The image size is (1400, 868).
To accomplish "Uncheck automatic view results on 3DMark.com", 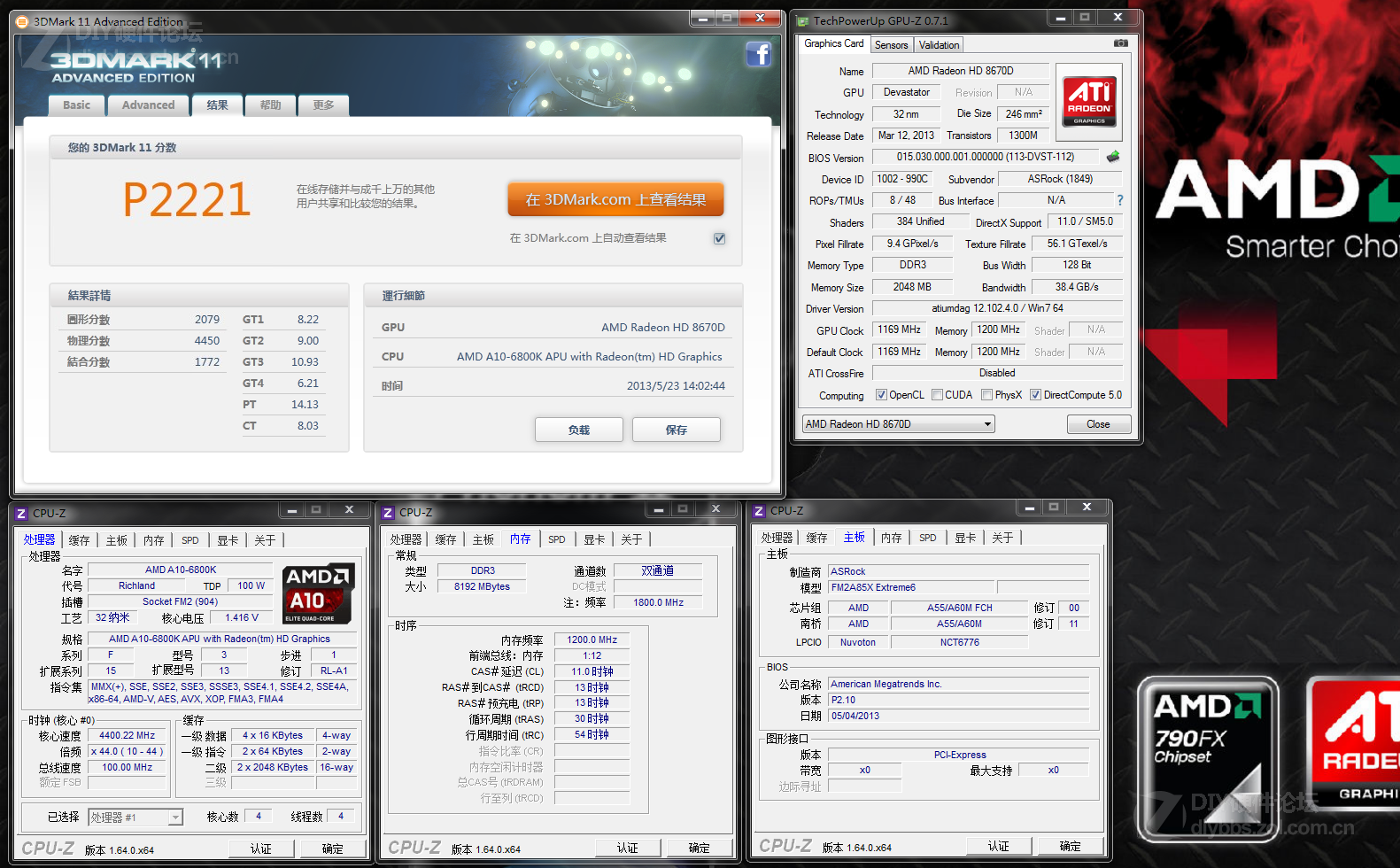I will 719,238.
